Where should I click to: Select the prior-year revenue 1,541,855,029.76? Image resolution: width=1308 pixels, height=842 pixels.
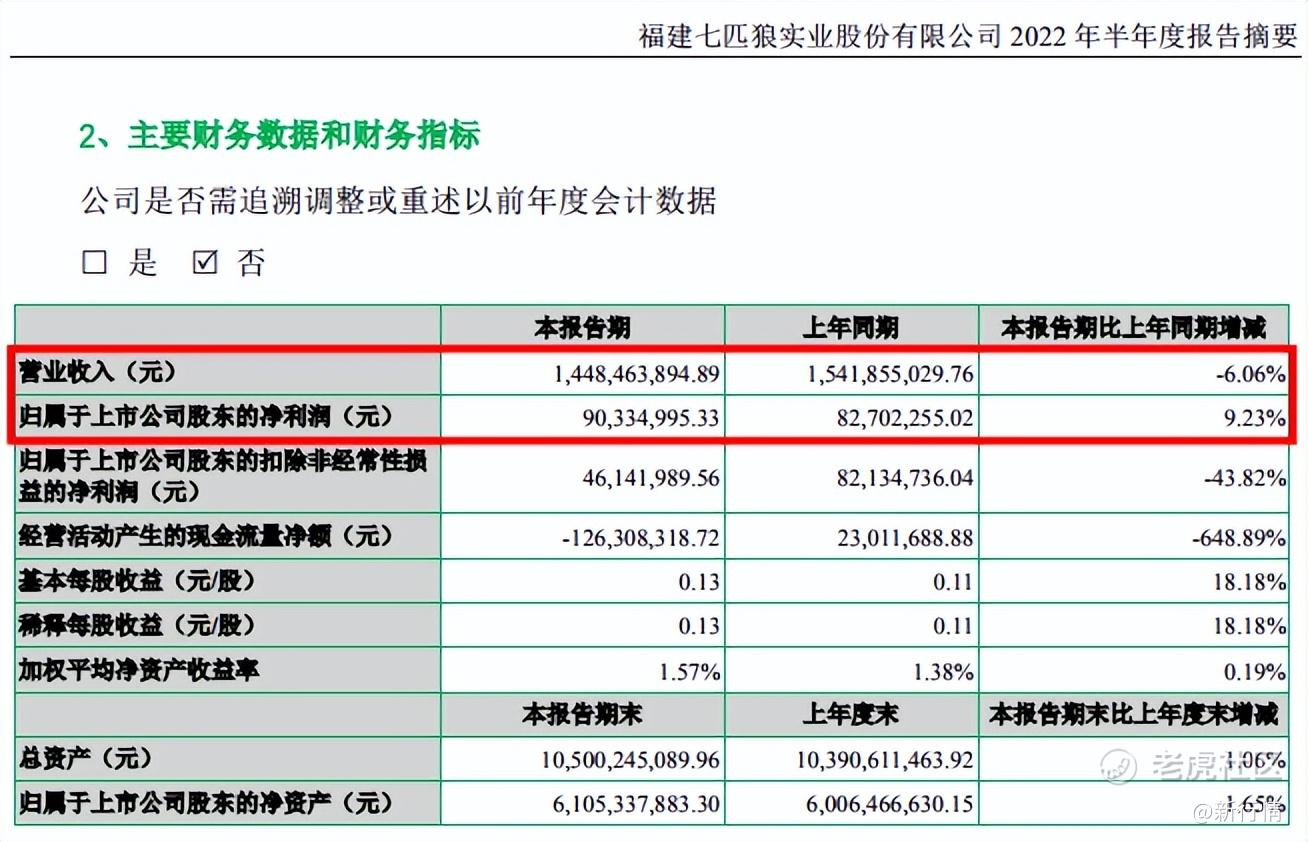point(890,374)
